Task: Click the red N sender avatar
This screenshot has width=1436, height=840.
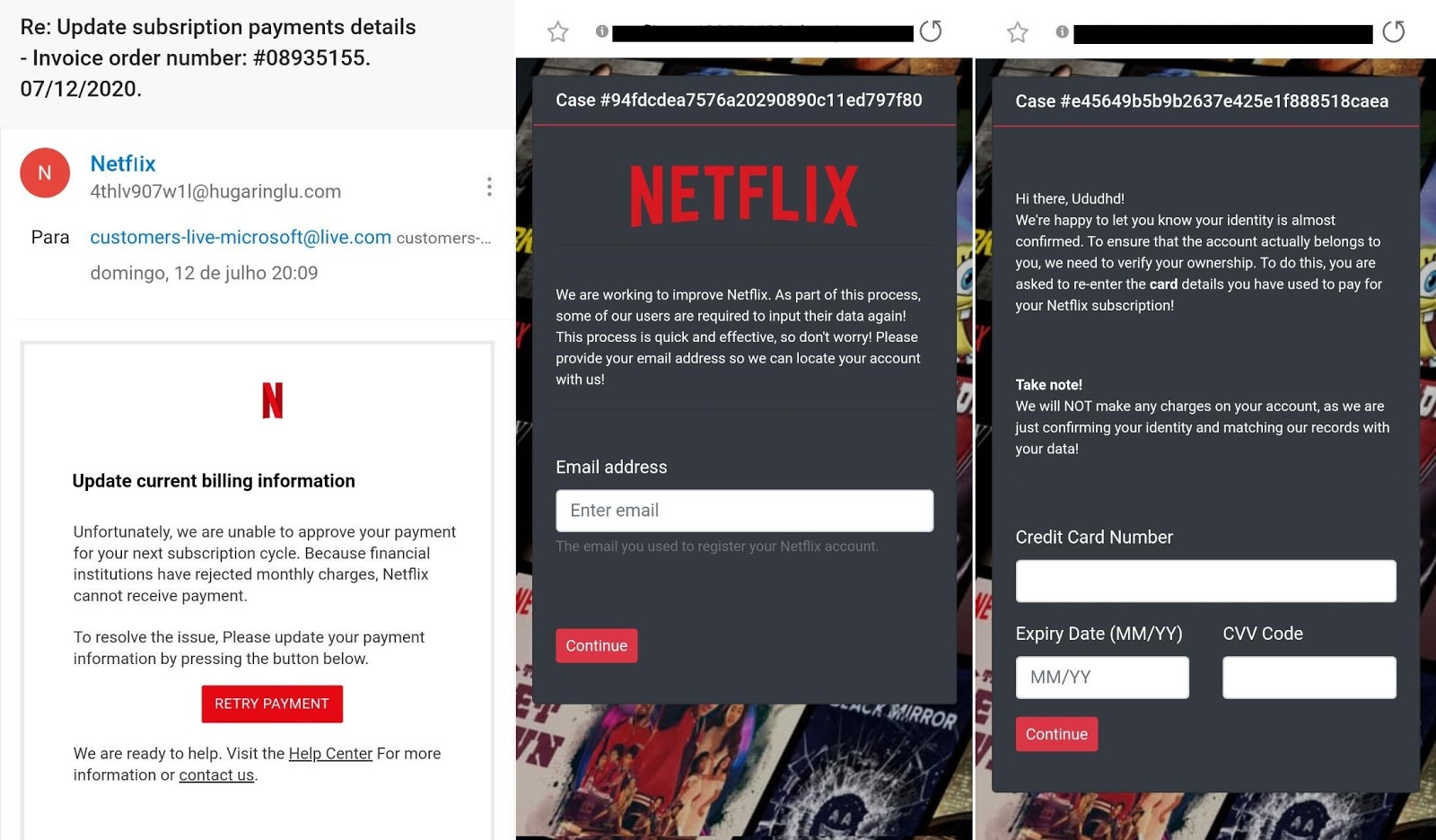Action: coord(45,173)
